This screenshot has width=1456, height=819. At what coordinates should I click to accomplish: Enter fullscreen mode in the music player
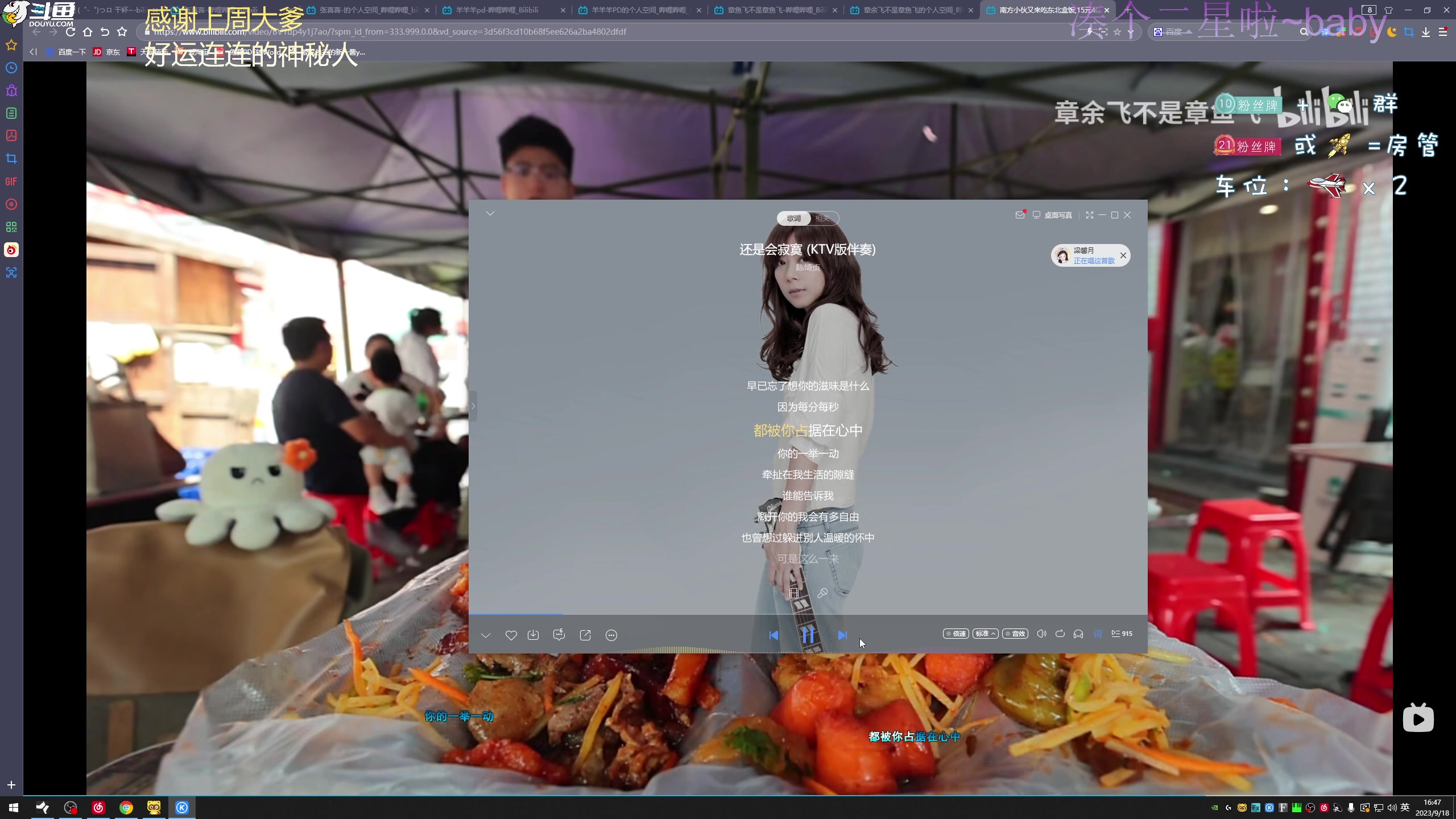coord(1090,215)
